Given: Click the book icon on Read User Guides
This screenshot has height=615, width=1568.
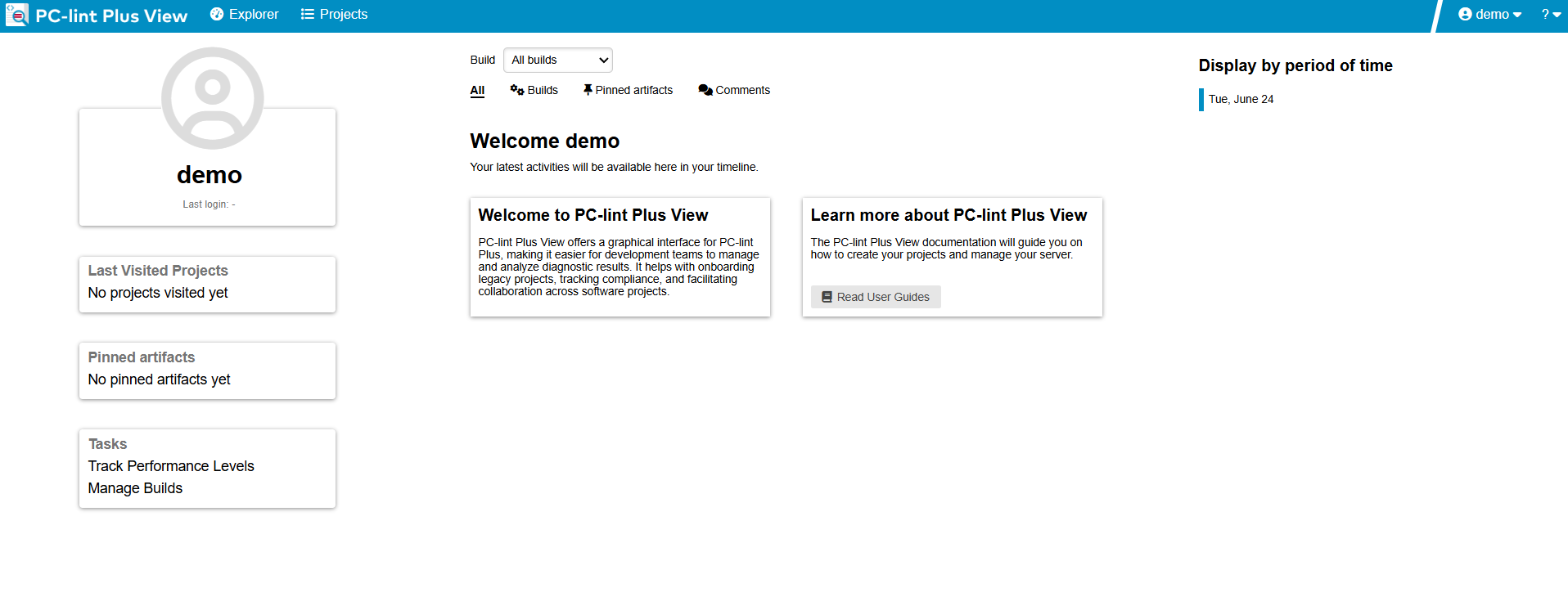Looking at the screenshot, I should (827, 297).
